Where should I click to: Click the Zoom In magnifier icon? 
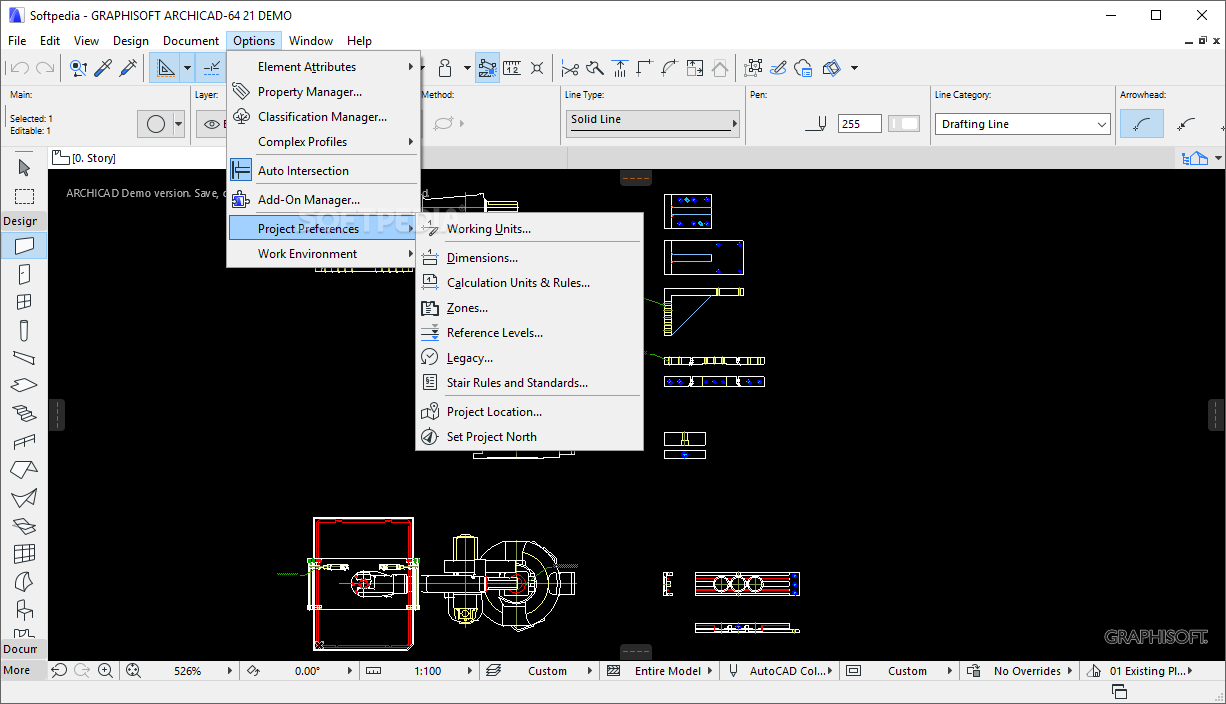pos(105,671)
